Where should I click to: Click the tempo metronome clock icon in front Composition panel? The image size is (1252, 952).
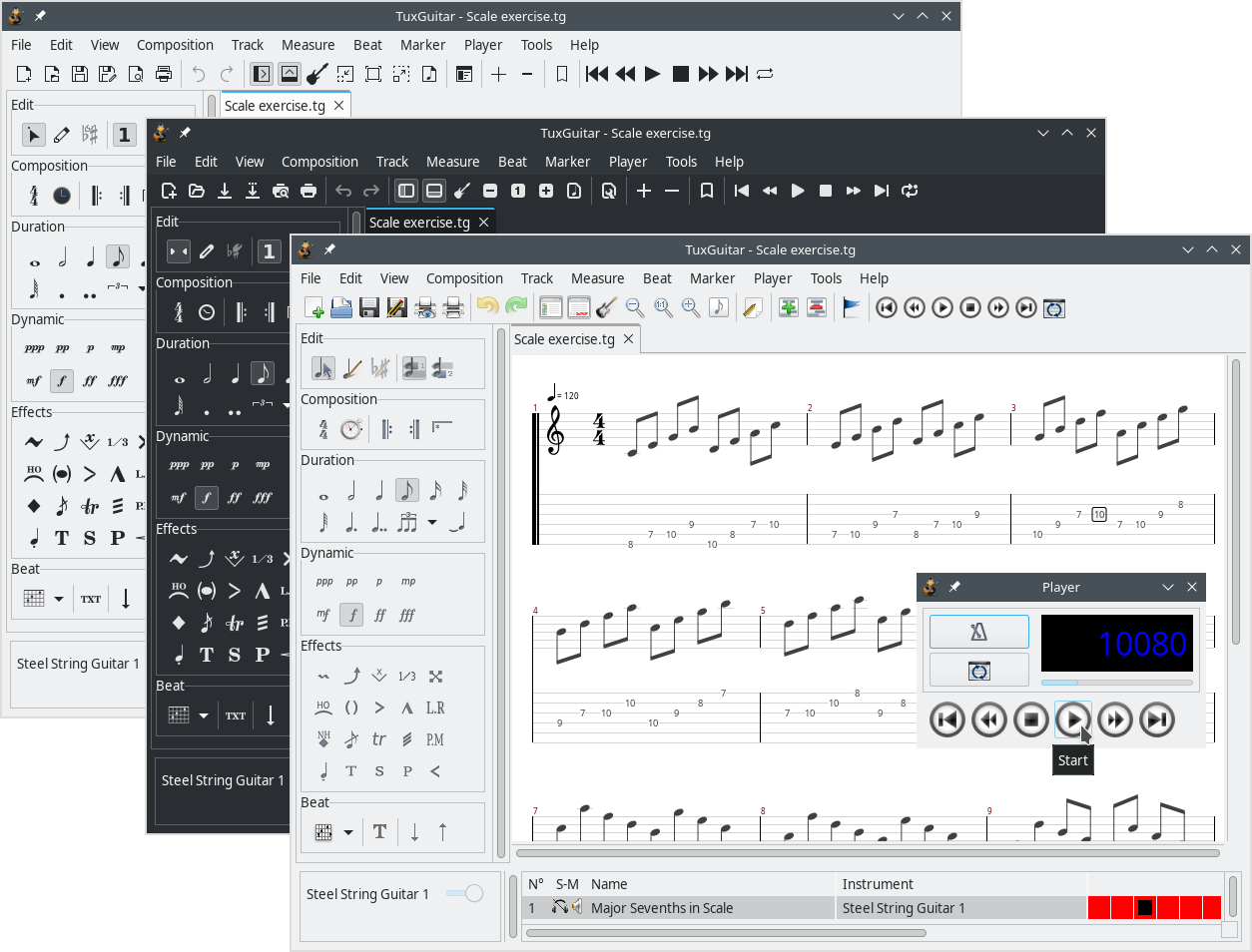point(350,429)
